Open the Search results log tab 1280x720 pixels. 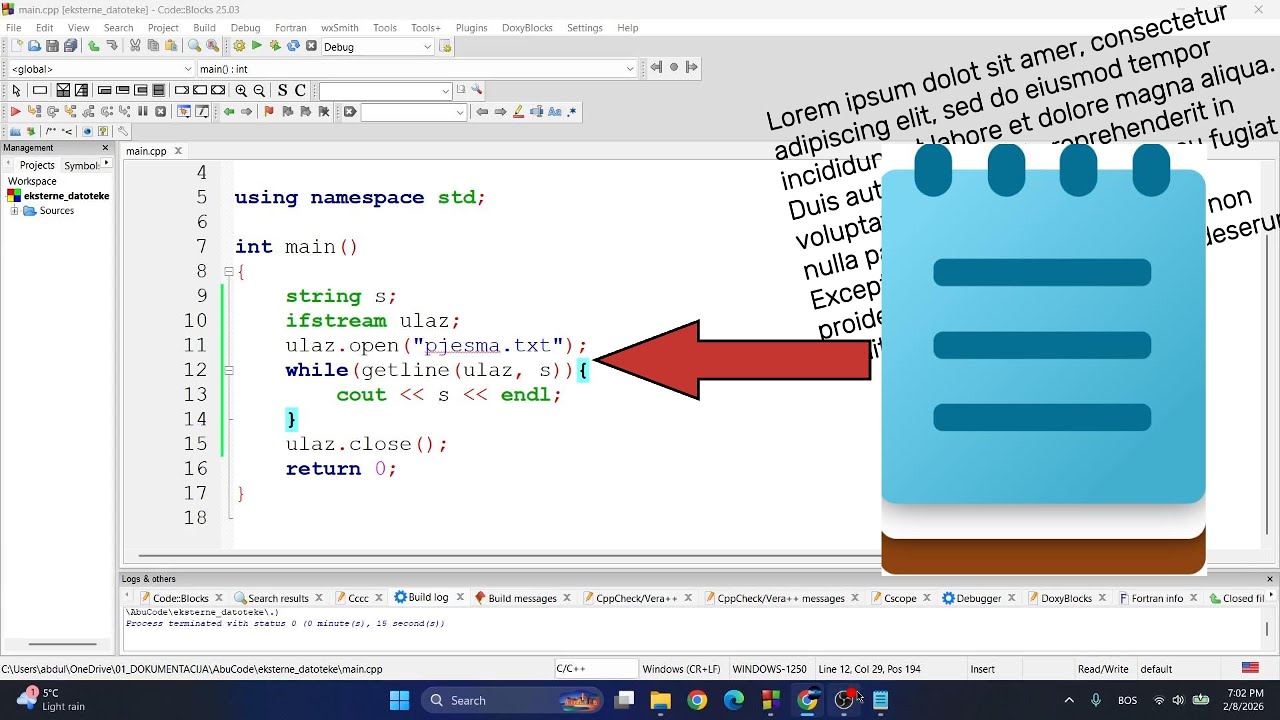click(278, 598)
